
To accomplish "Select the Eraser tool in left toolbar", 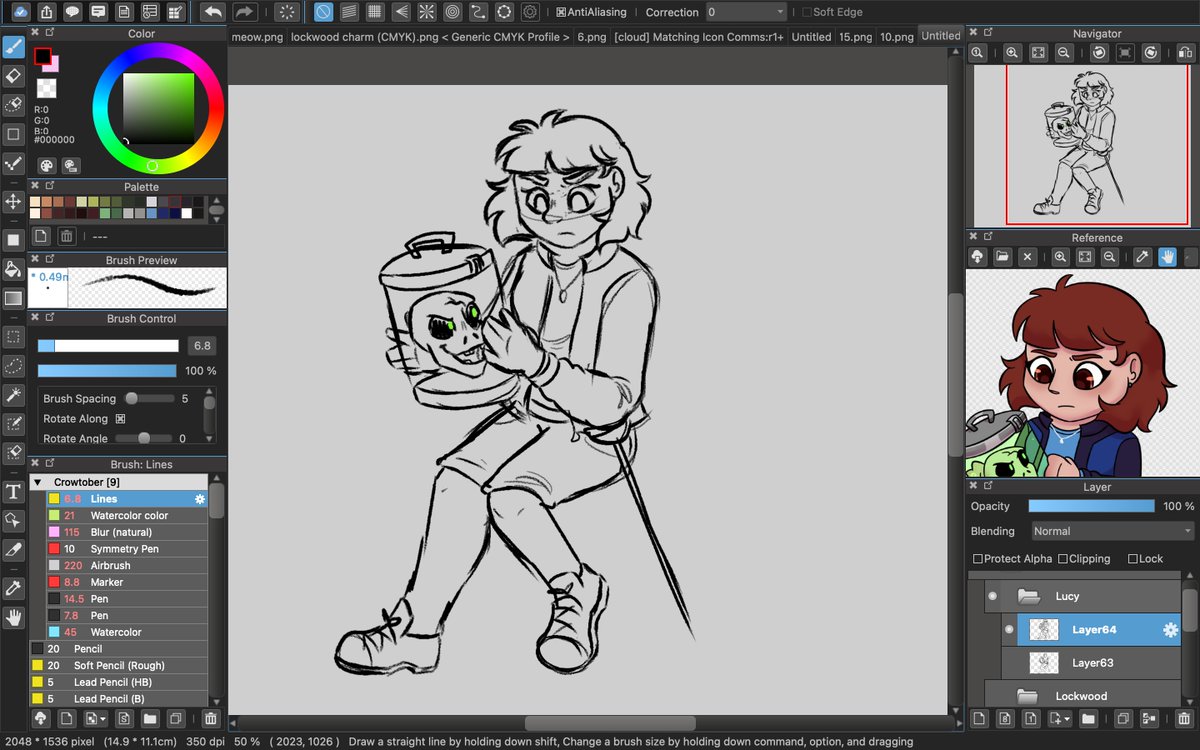I will 13,76.
